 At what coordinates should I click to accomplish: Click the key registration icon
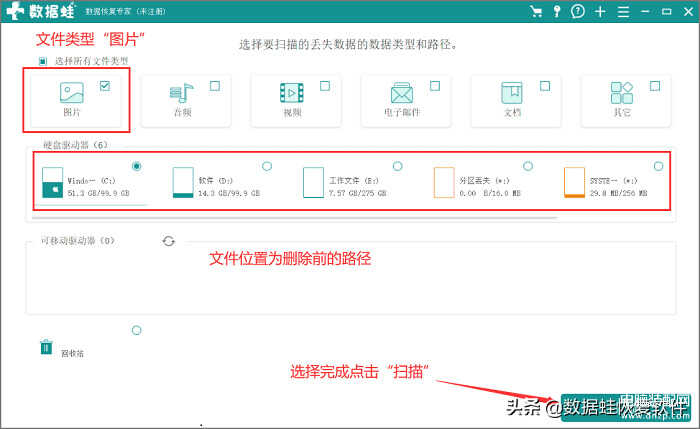[557, 11]
